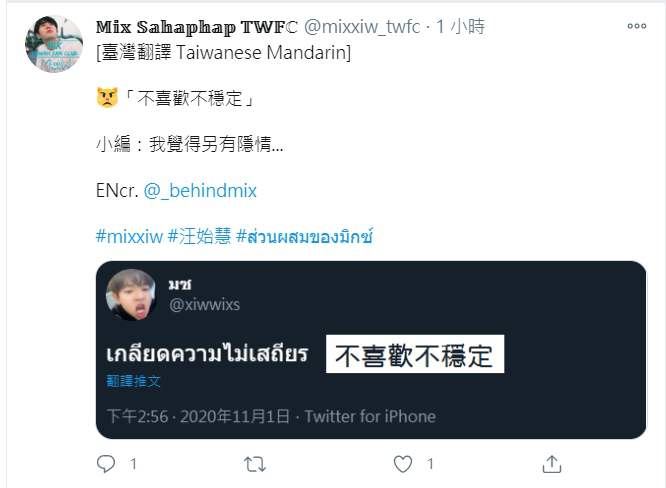Open the Thai hashtag #ส่วนผสมของมิกซ์
Viewport: 666px width, 488px height.
[305, 236]
